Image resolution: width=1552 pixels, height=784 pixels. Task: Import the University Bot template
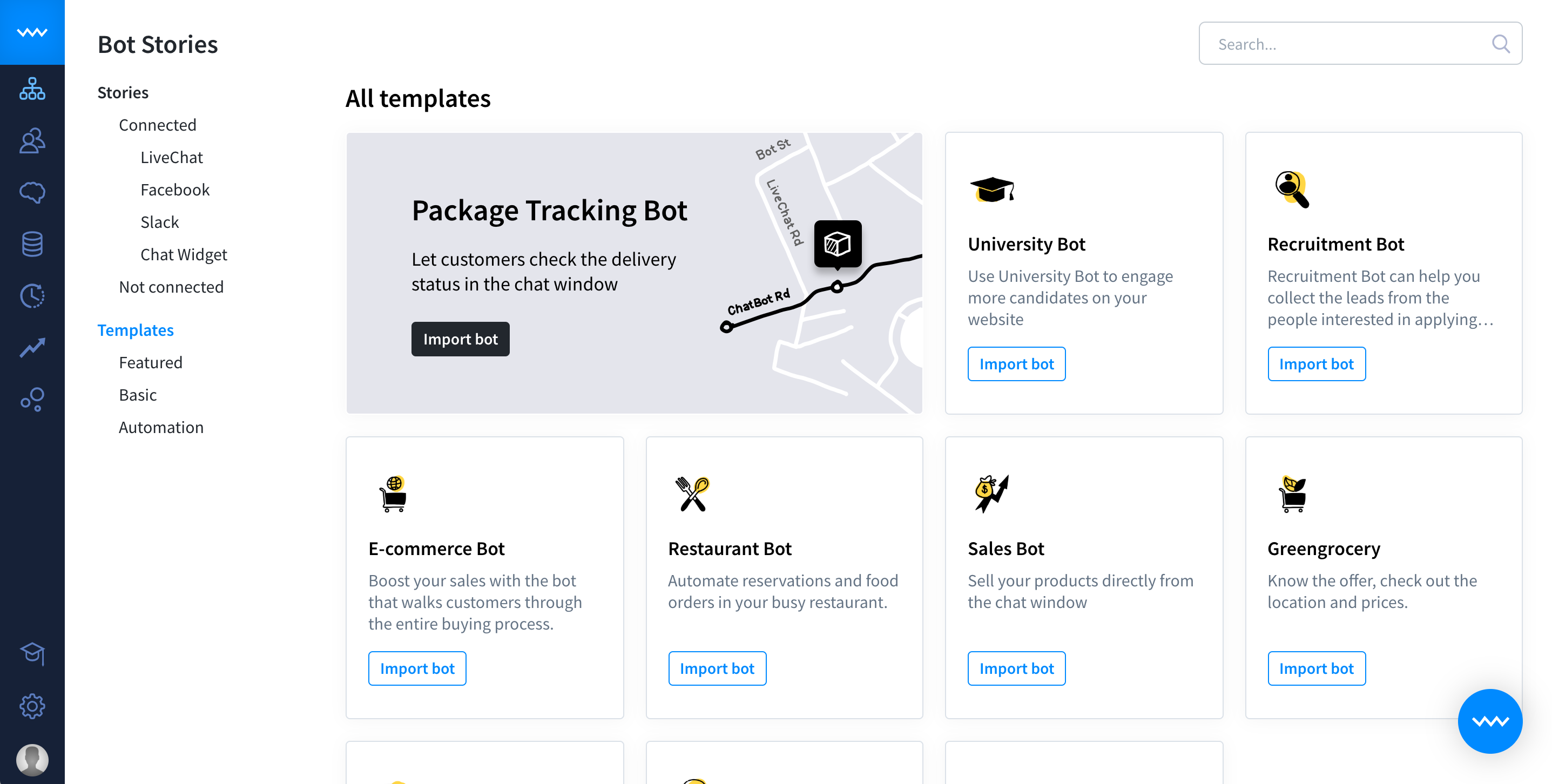point(1016,364)
